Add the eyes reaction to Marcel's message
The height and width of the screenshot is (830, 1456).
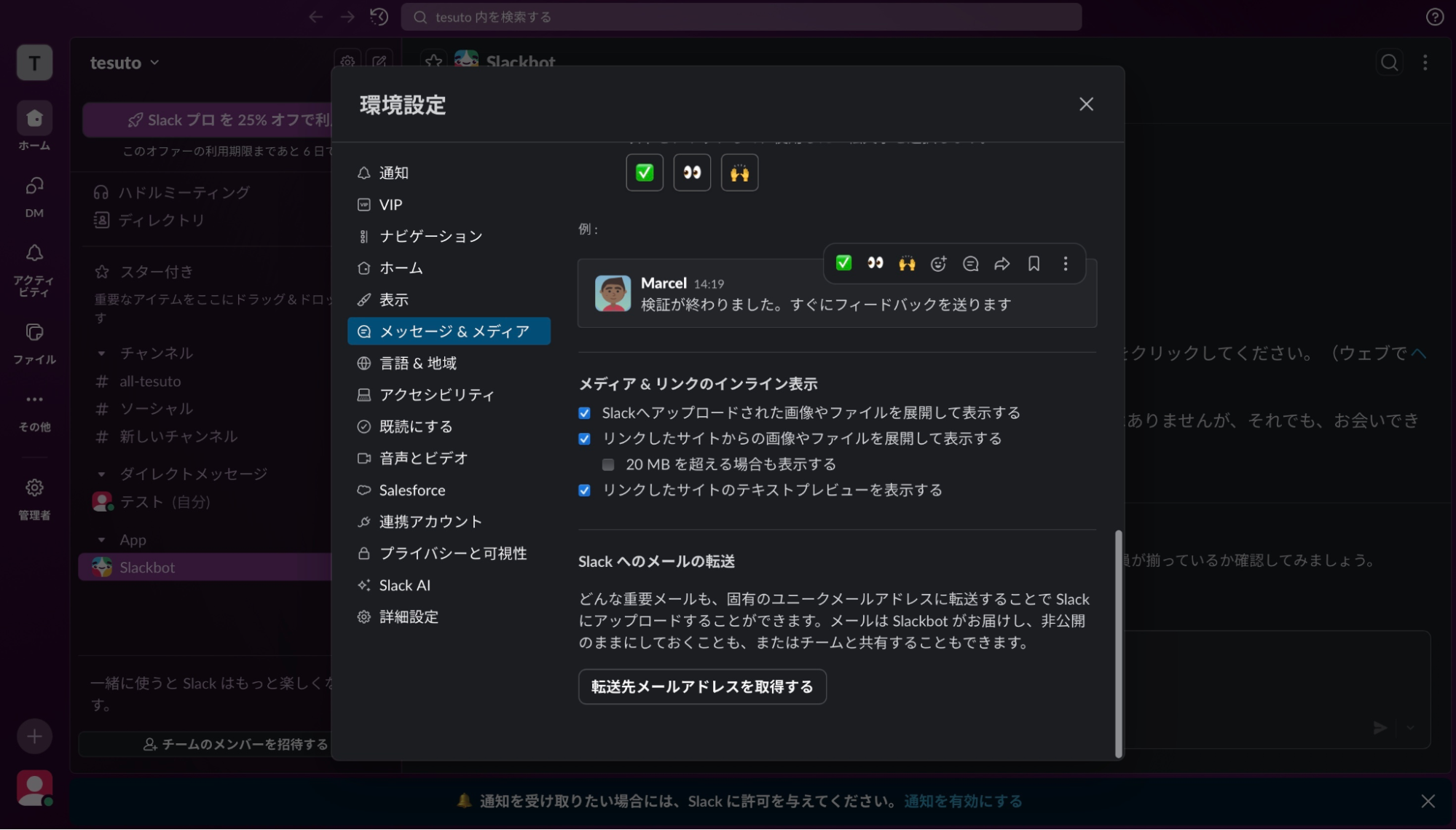point(875,263)
